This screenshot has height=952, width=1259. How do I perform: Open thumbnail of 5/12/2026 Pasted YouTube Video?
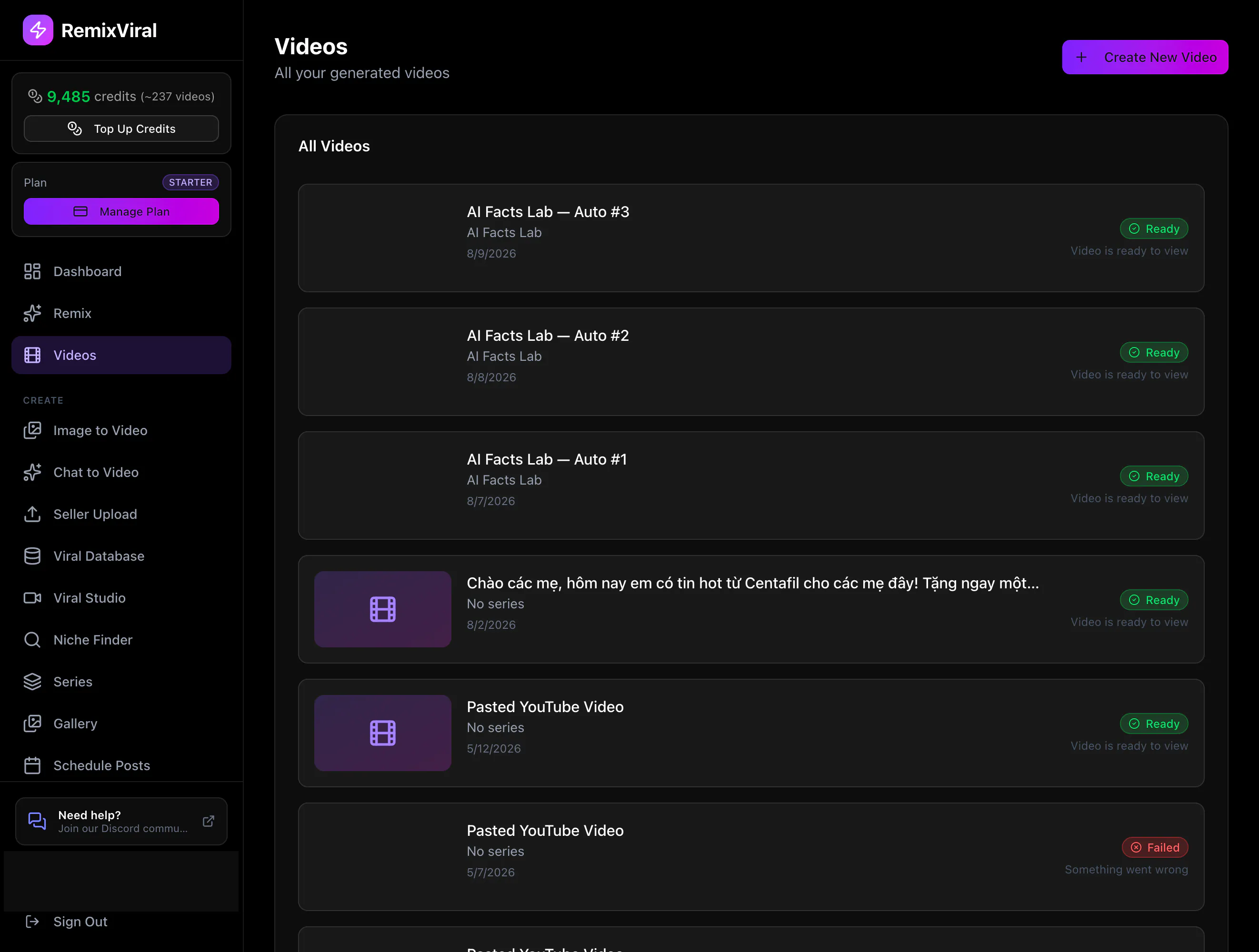pyautogui.click(x=382, y=733)
